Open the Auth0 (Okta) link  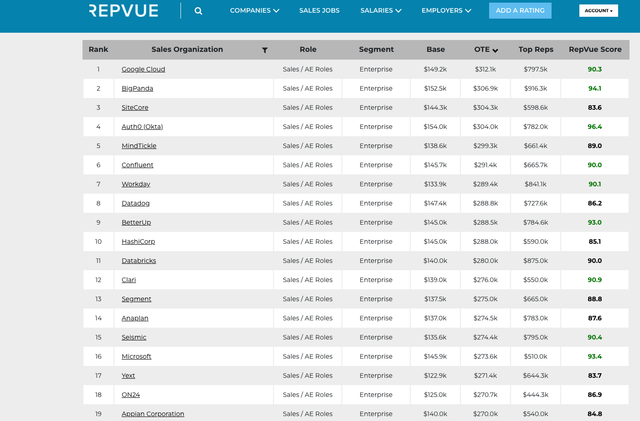pos(142,127)
